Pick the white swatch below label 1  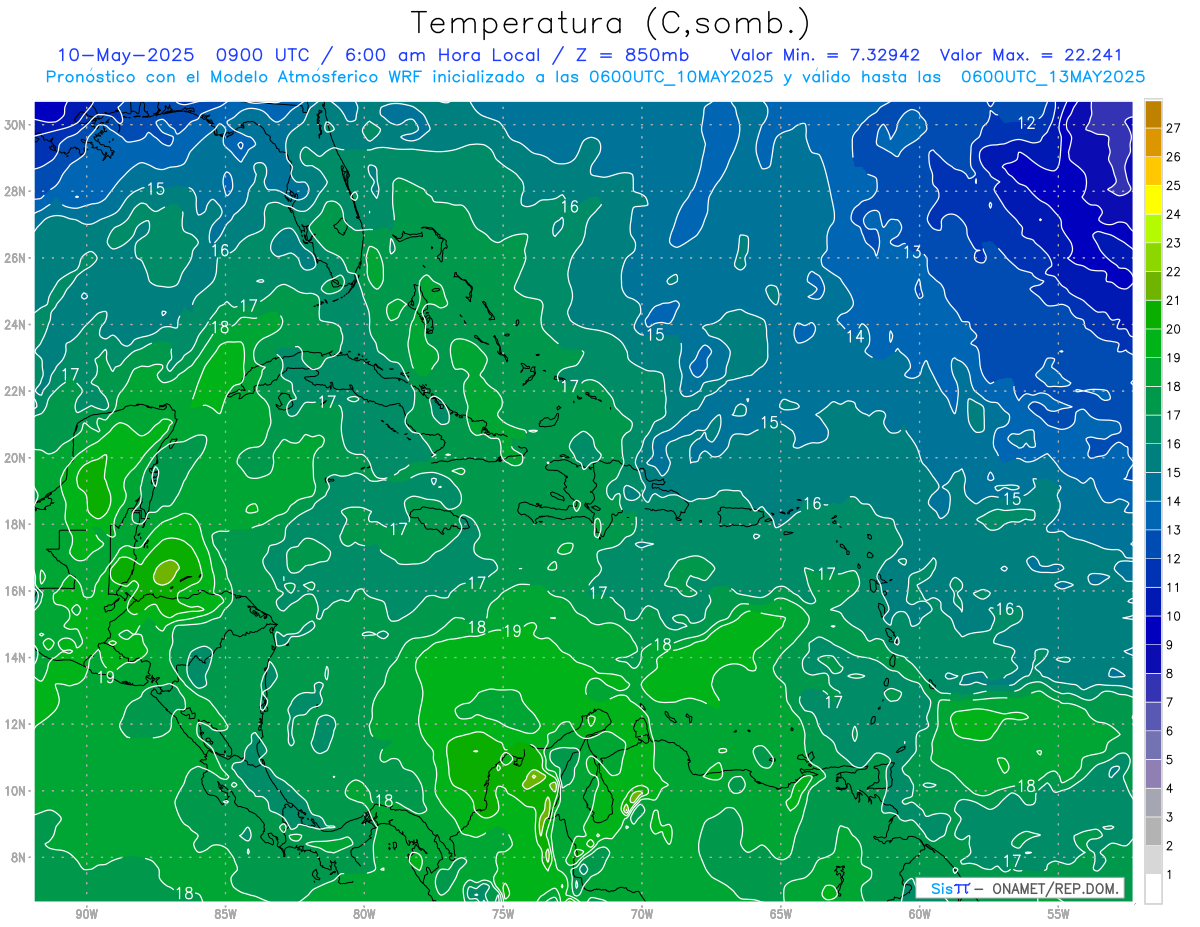click(x=1153, y=889)
